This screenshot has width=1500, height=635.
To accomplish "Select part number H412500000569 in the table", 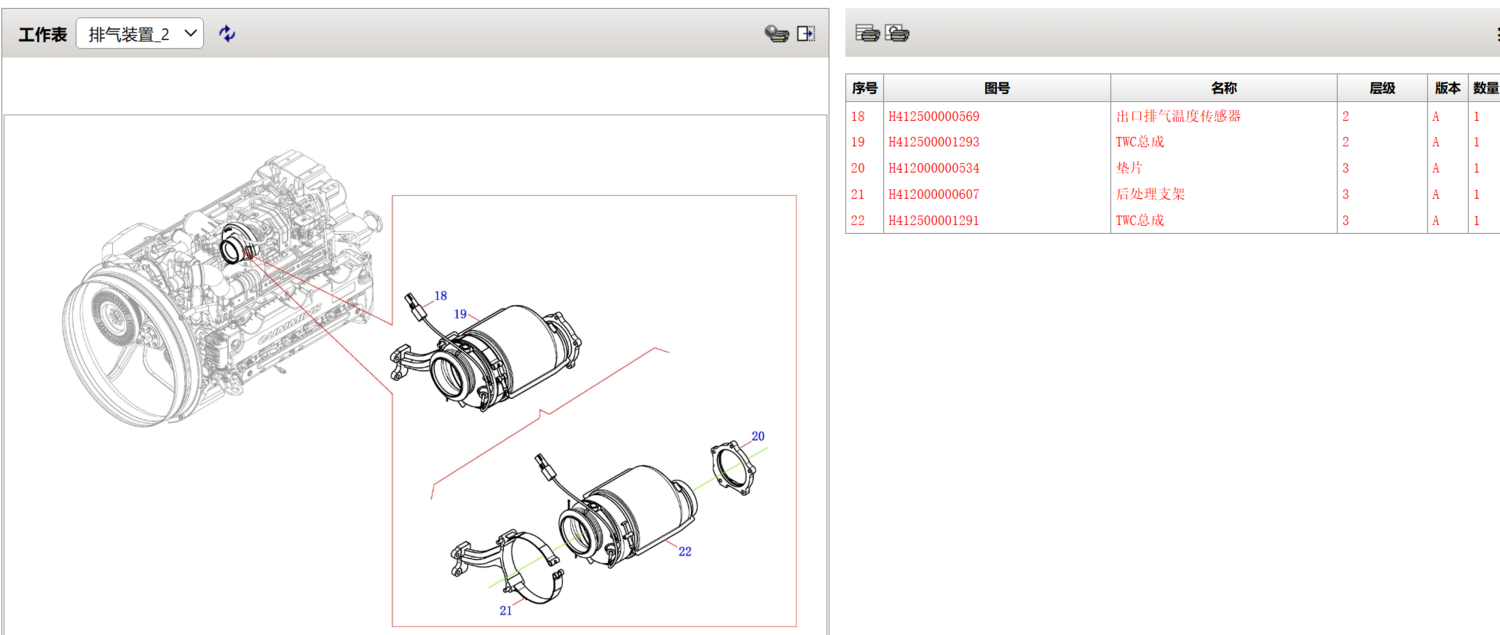I will click(x=933, y=116).
